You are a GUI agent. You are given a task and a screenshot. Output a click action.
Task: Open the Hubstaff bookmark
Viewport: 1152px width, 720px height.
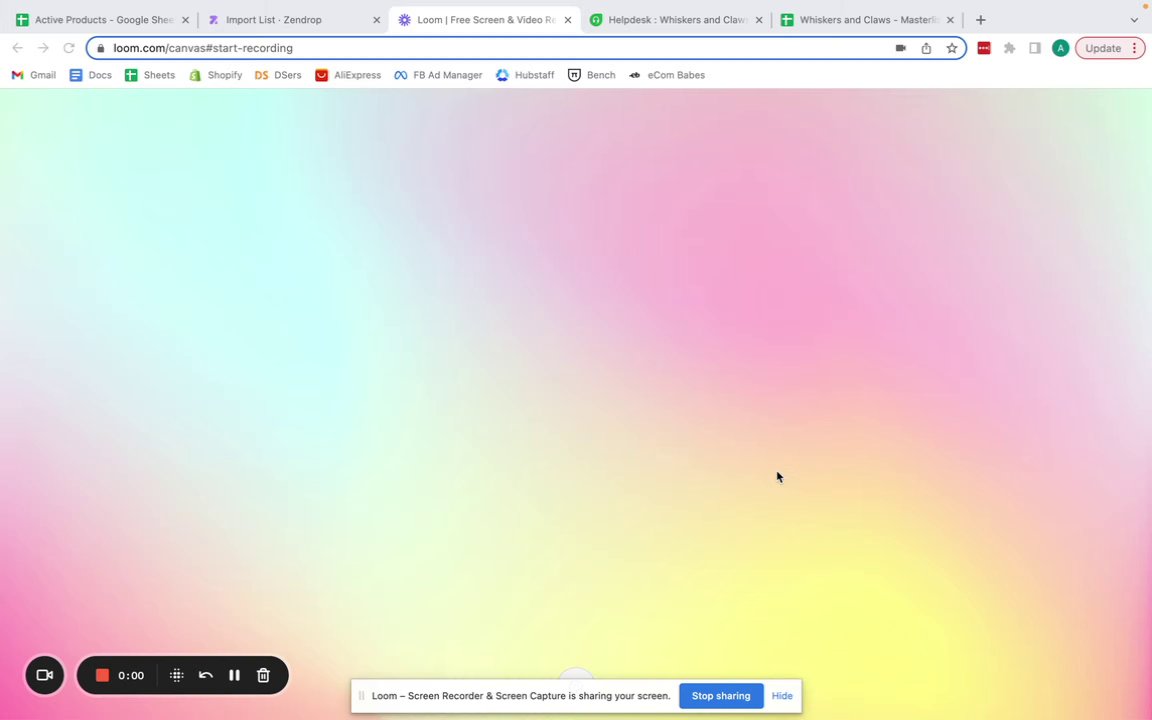point(525,75)
